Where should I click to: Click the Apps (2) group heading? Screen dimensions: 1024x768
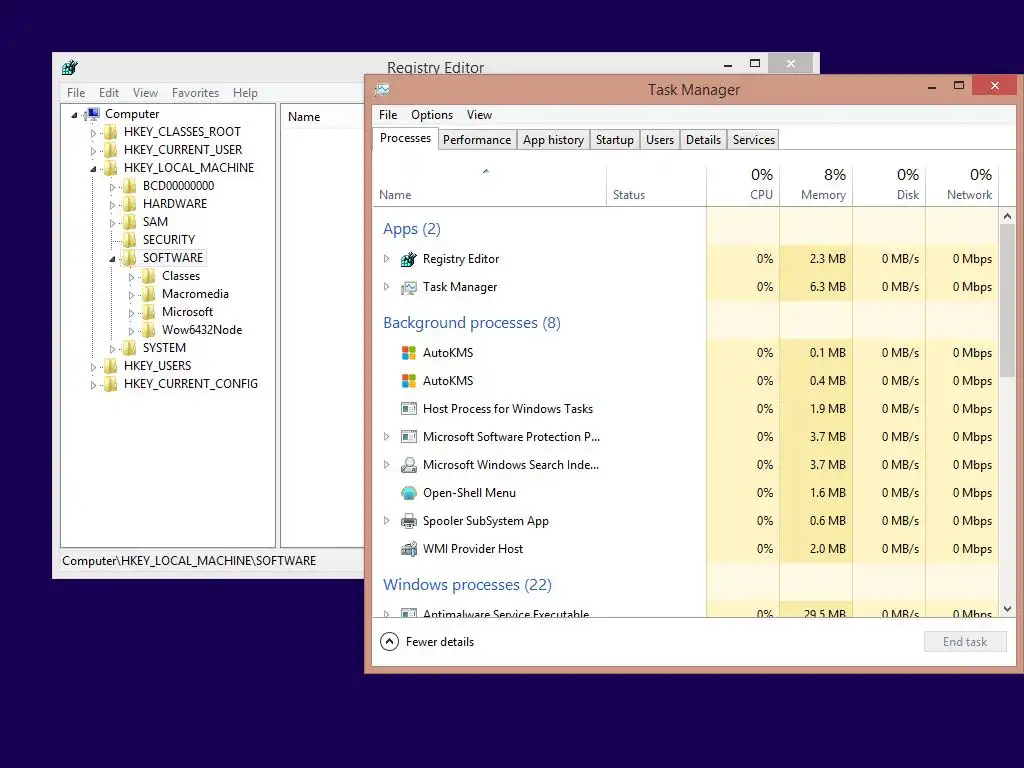pyautogui.click(x=411, y=229)
